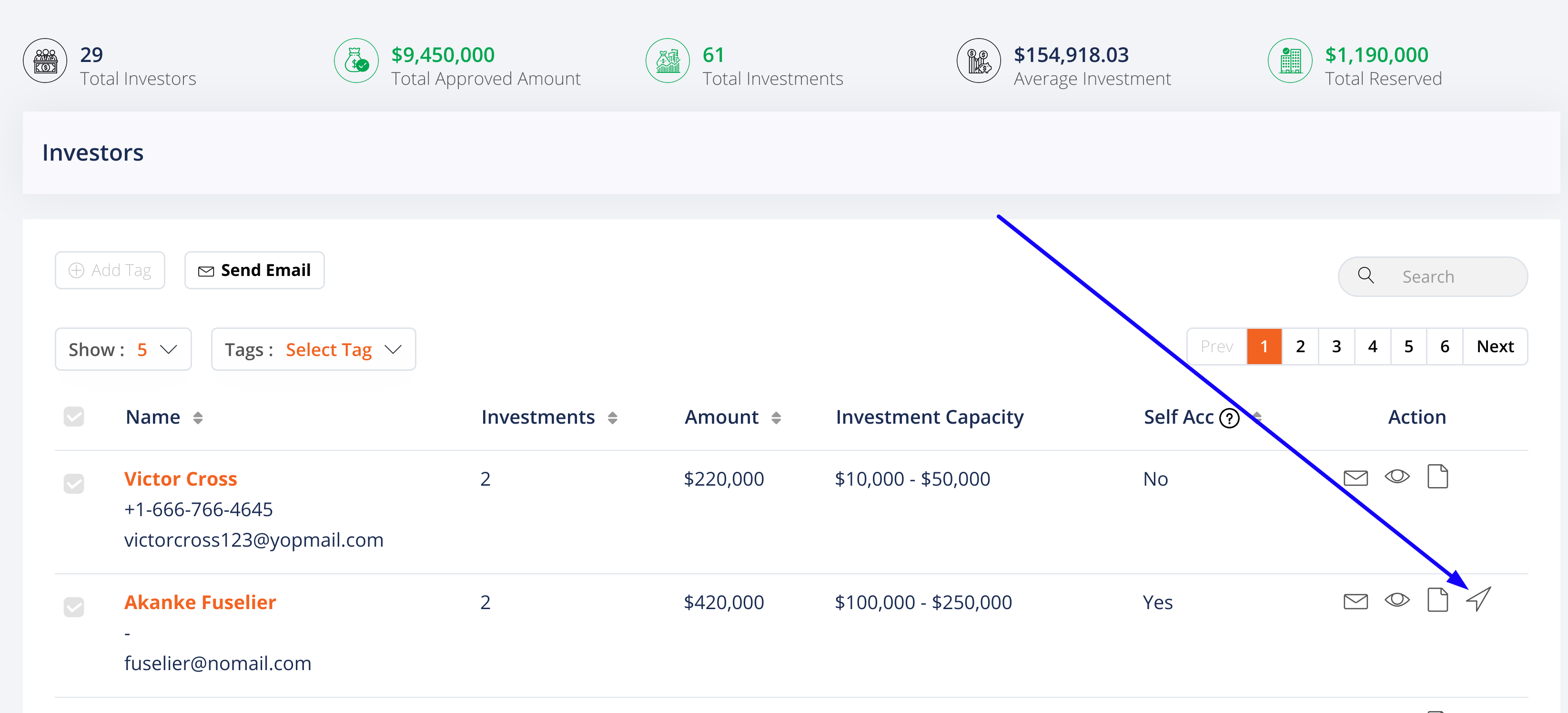Viewport: 1568px width, 713px height.
Task: Open Victor Cross investor name link
Action: tap(180, 479)
